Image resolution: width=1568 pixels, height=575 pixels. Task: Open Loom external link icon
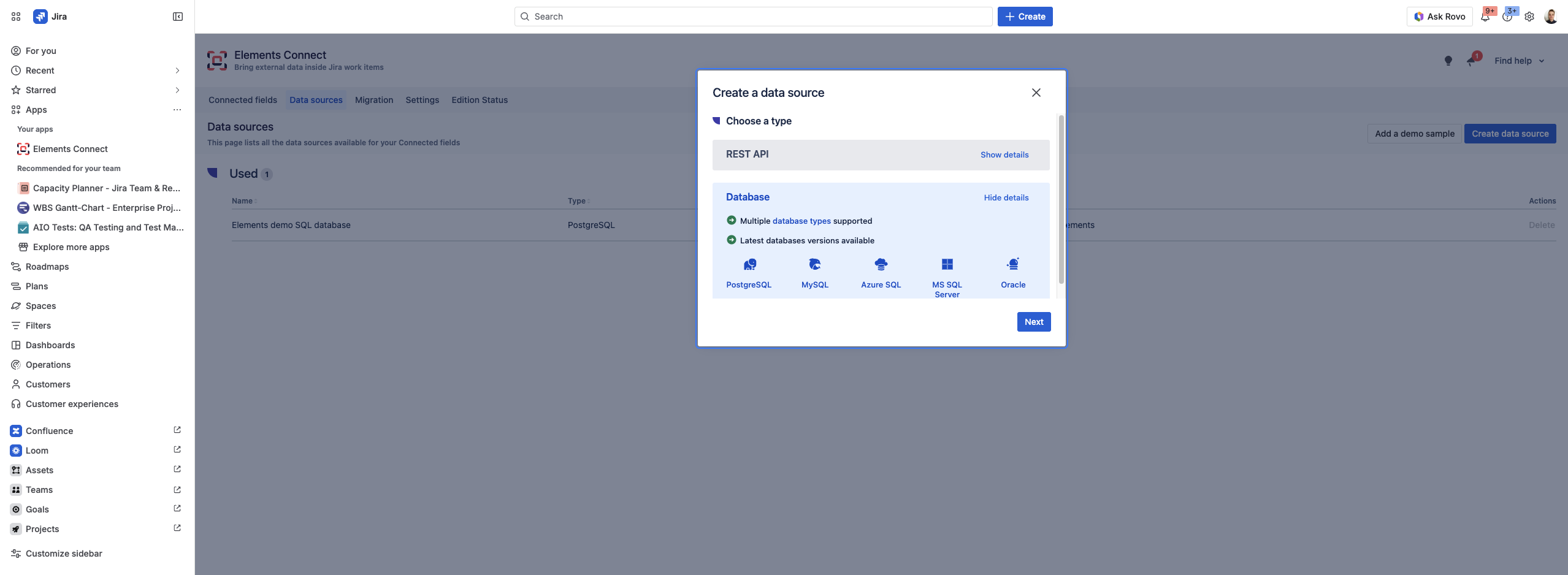coord(177,450)
